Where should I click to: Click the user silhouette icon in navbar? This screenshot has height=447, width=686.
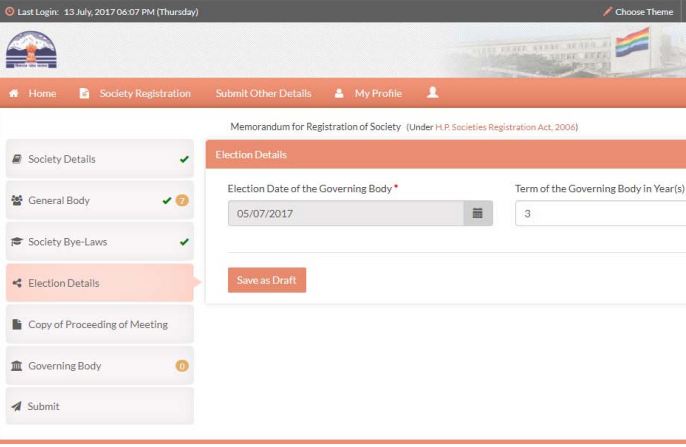(x=433, y=92)
